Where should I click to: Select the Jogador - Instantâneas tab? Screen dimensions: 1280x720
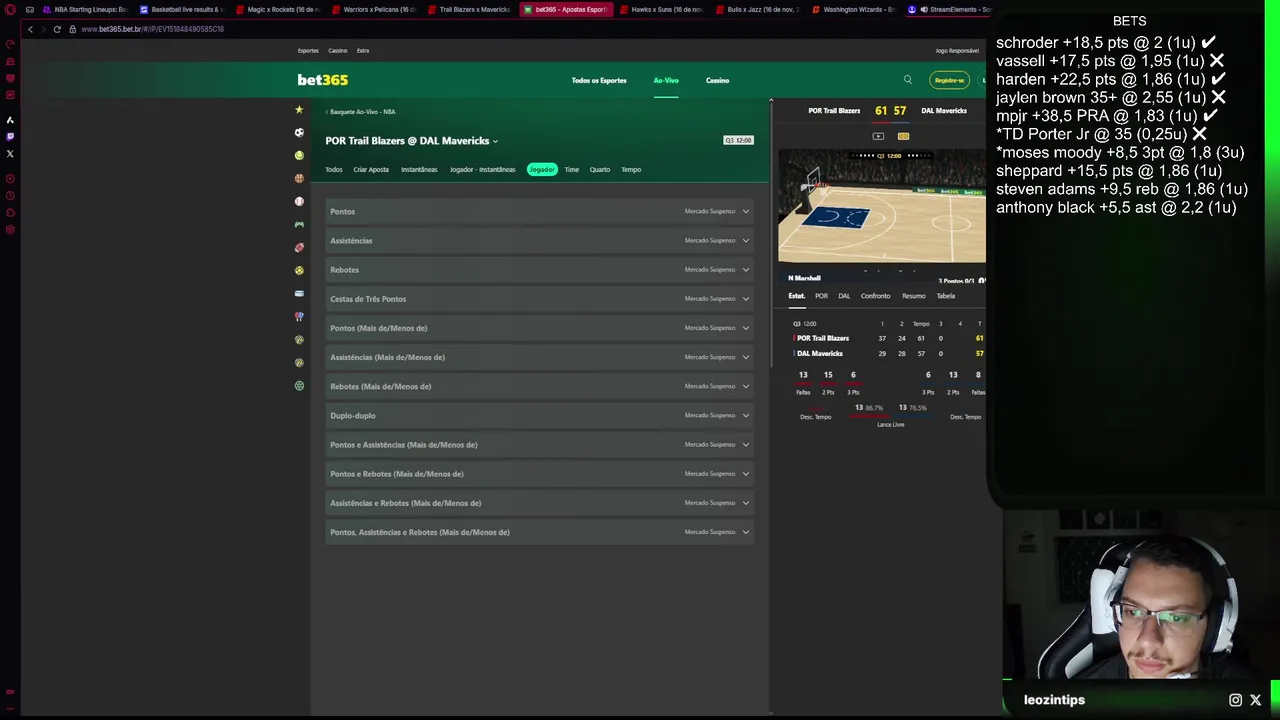(x=482, y=169)
